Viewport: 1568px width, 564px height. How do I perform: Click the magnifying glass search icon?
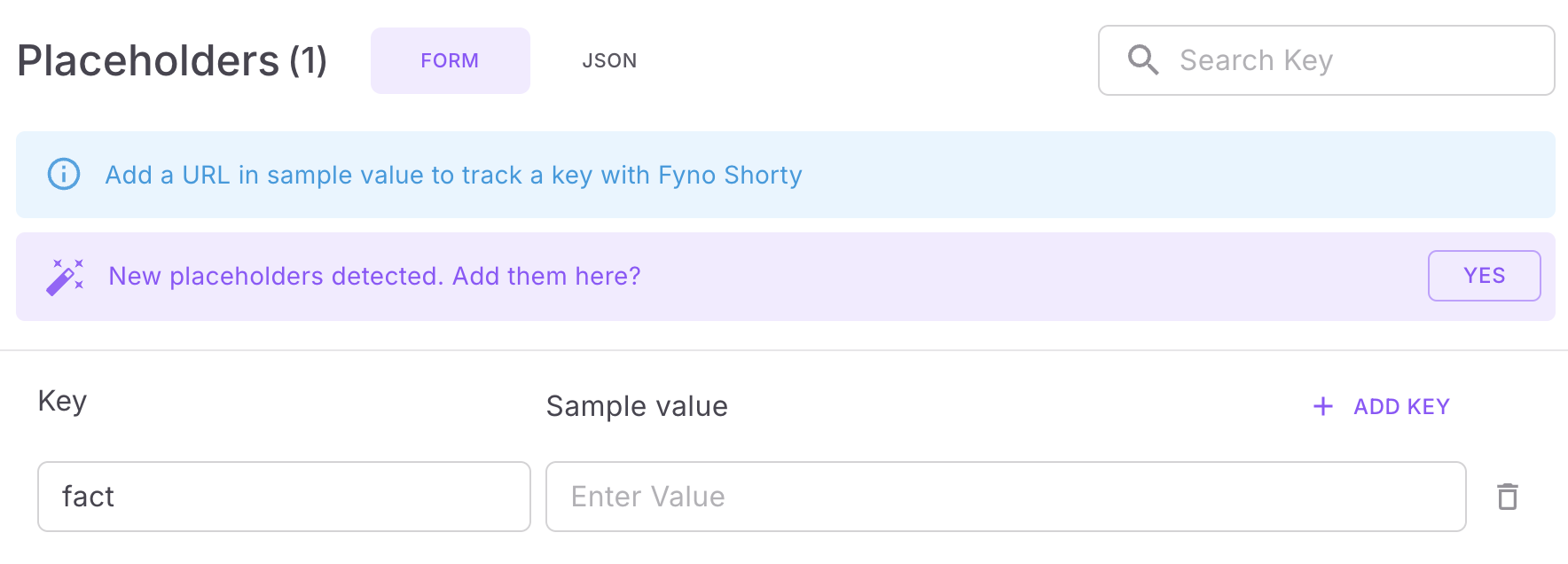click(x=1143, y=60)
